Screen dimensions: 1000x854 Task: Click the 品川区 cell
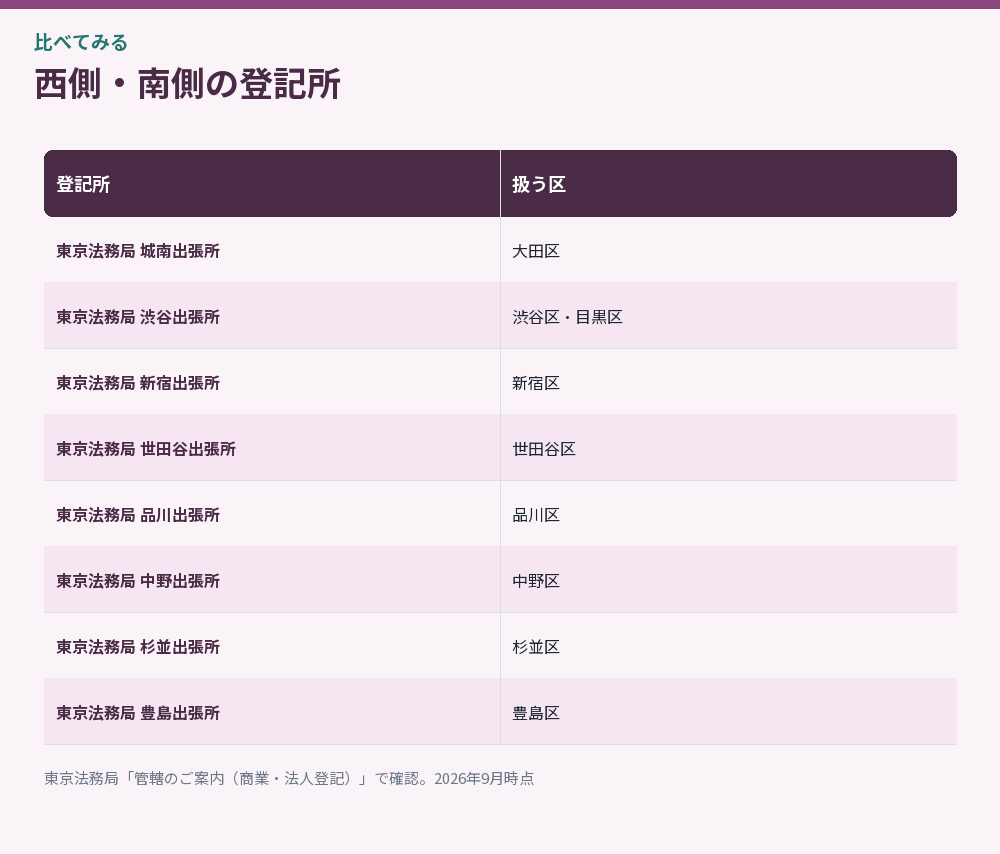pyautogui.click(x=729, y=514)
